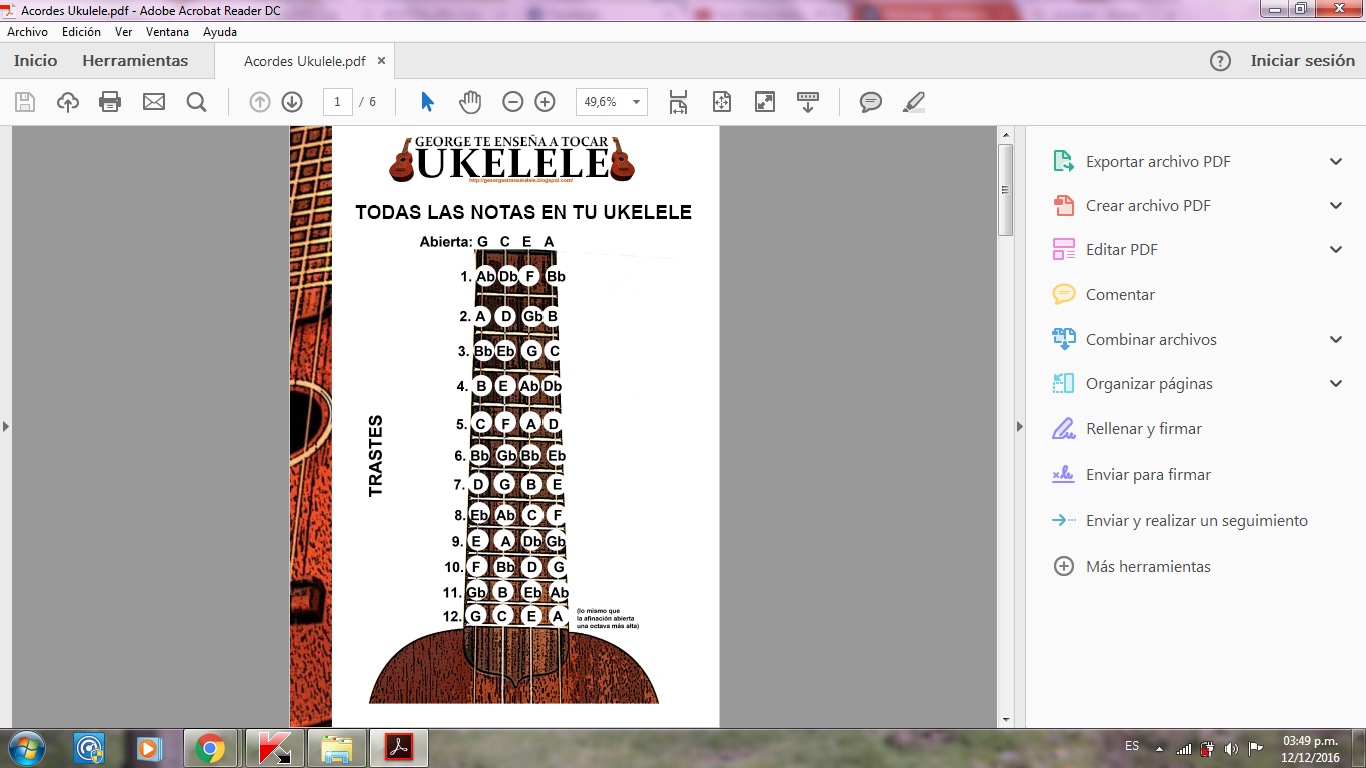Select the hand pan tool
1366x768 pixels.
tap(470, 102)
